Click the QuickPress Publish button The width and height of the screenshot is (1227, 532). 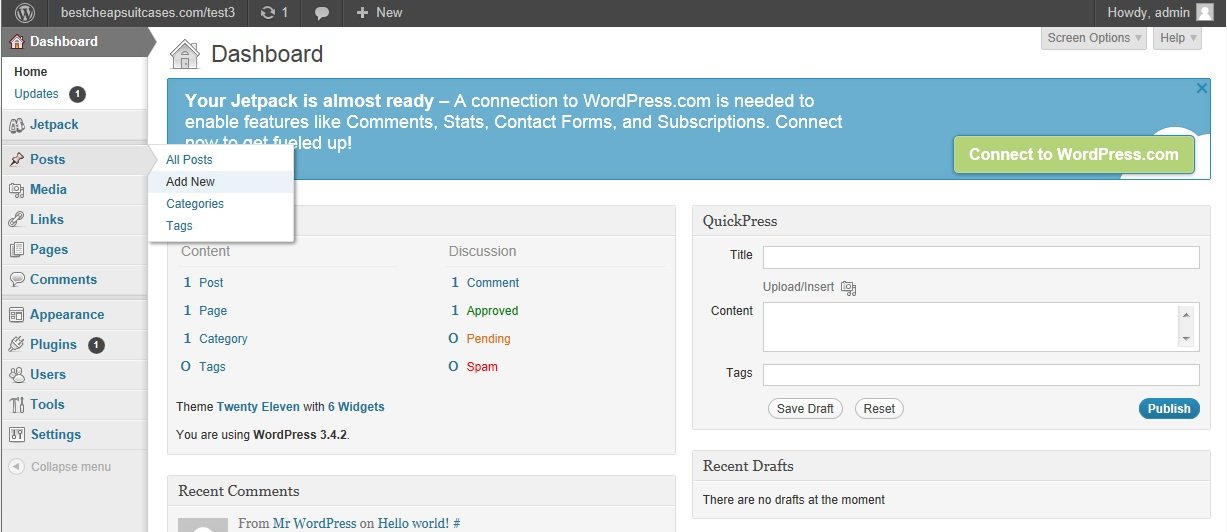pos(1169,408)
